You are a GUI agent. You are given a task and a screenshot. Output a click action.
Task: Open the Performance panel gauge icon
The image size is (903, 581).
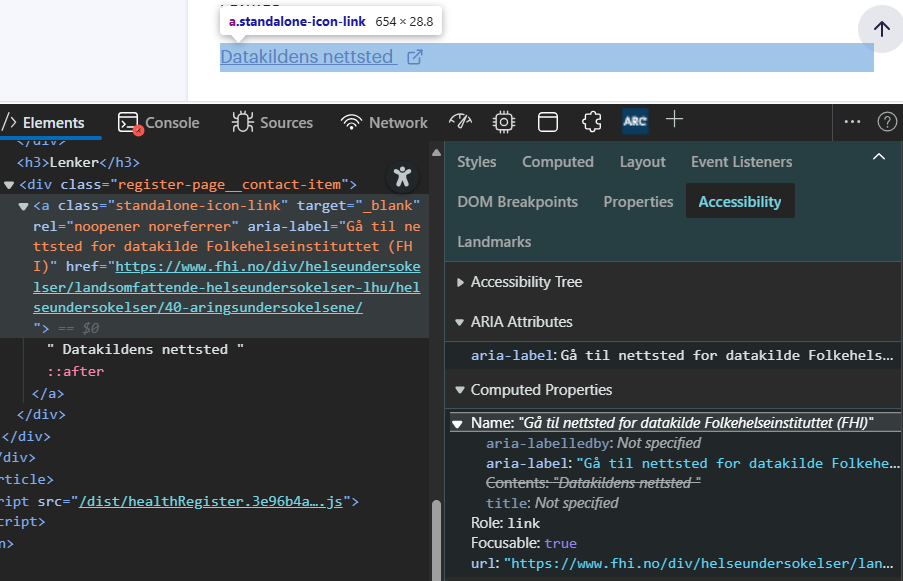[x=460, y=122]
